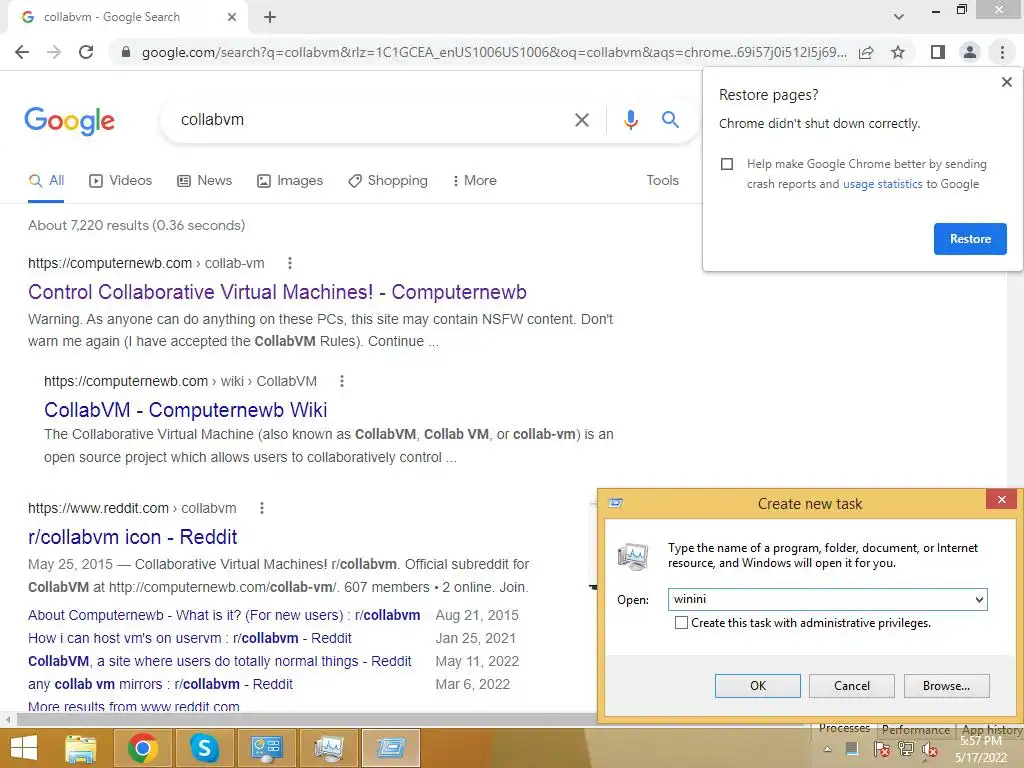Confirm Create new task with OK
The image size is (1024, 768).
click(758, 686)
